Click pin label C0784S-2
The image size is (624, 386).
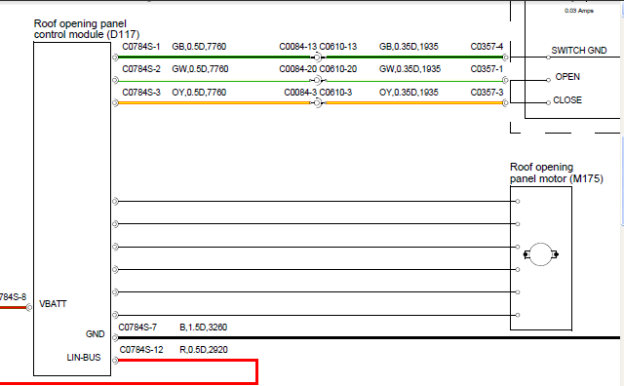pyautogui.click(x=141, y=69)
